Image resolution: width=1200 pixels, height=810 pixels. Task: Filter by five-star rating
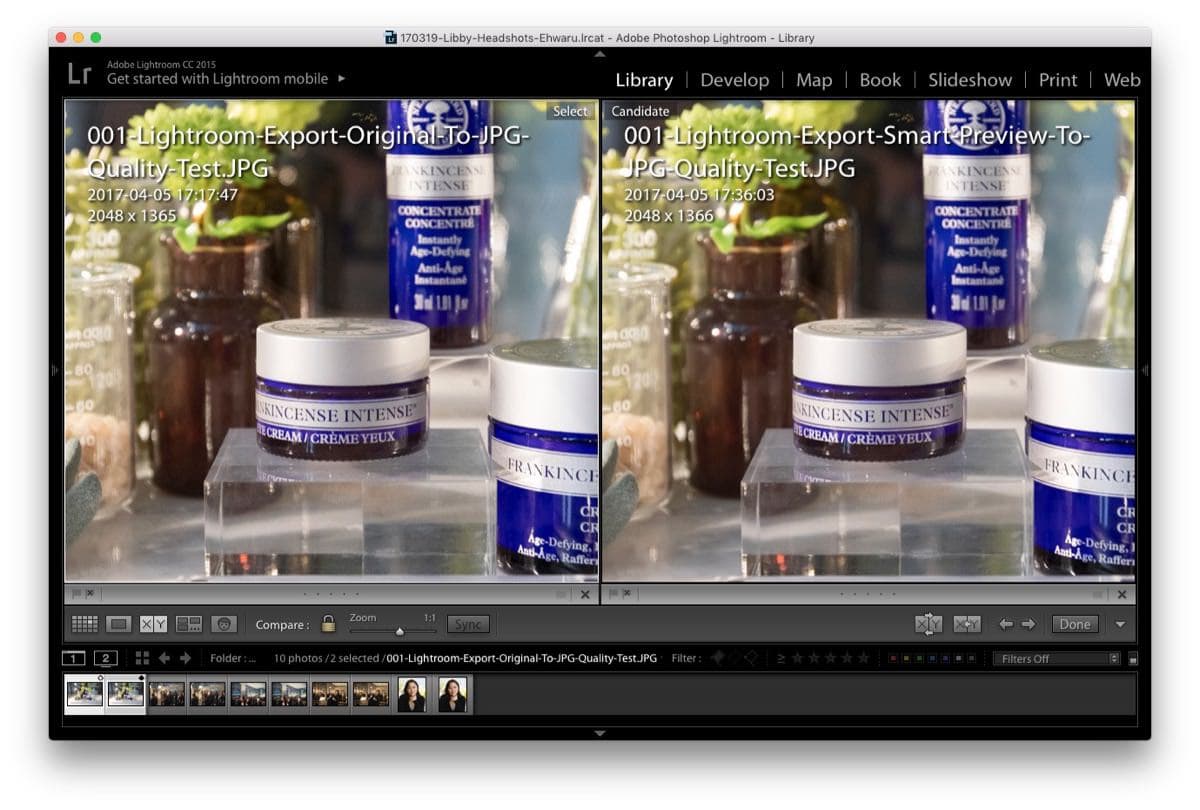click(864, 658)
